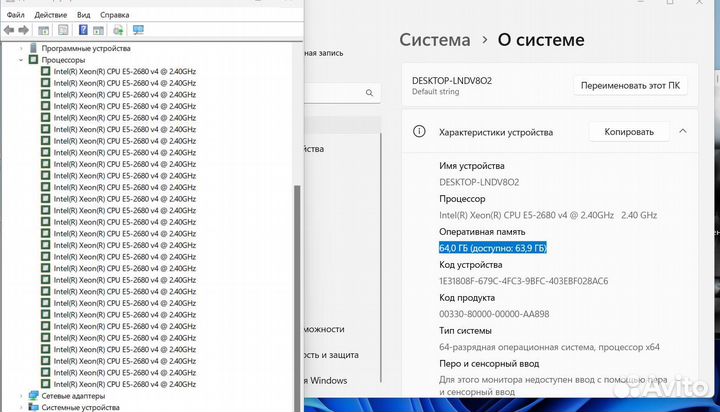Click the 'Default string' subtitle
720x412 pixels.
[x=435, y=91]
